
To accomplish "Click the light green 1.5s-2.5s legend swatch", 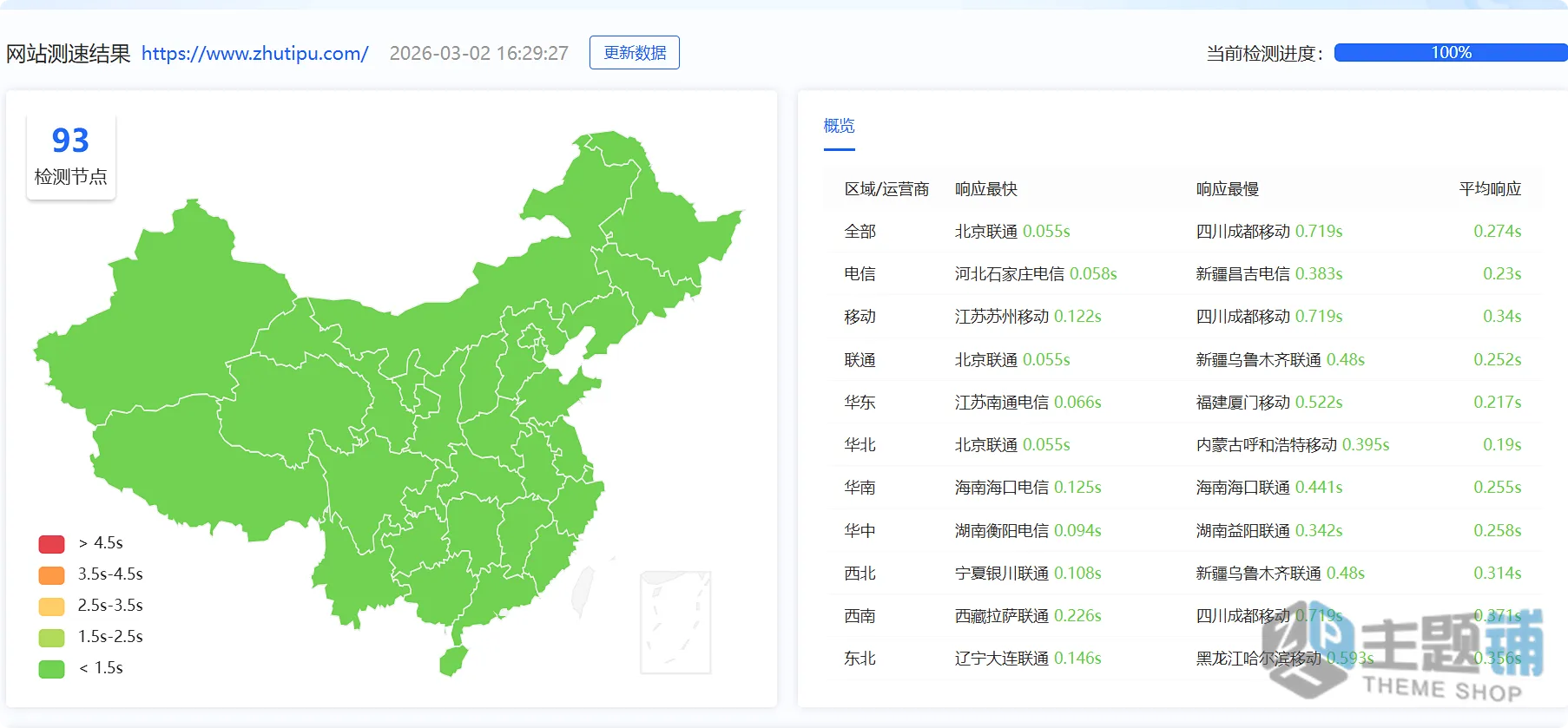I will (x=52, y=637).
